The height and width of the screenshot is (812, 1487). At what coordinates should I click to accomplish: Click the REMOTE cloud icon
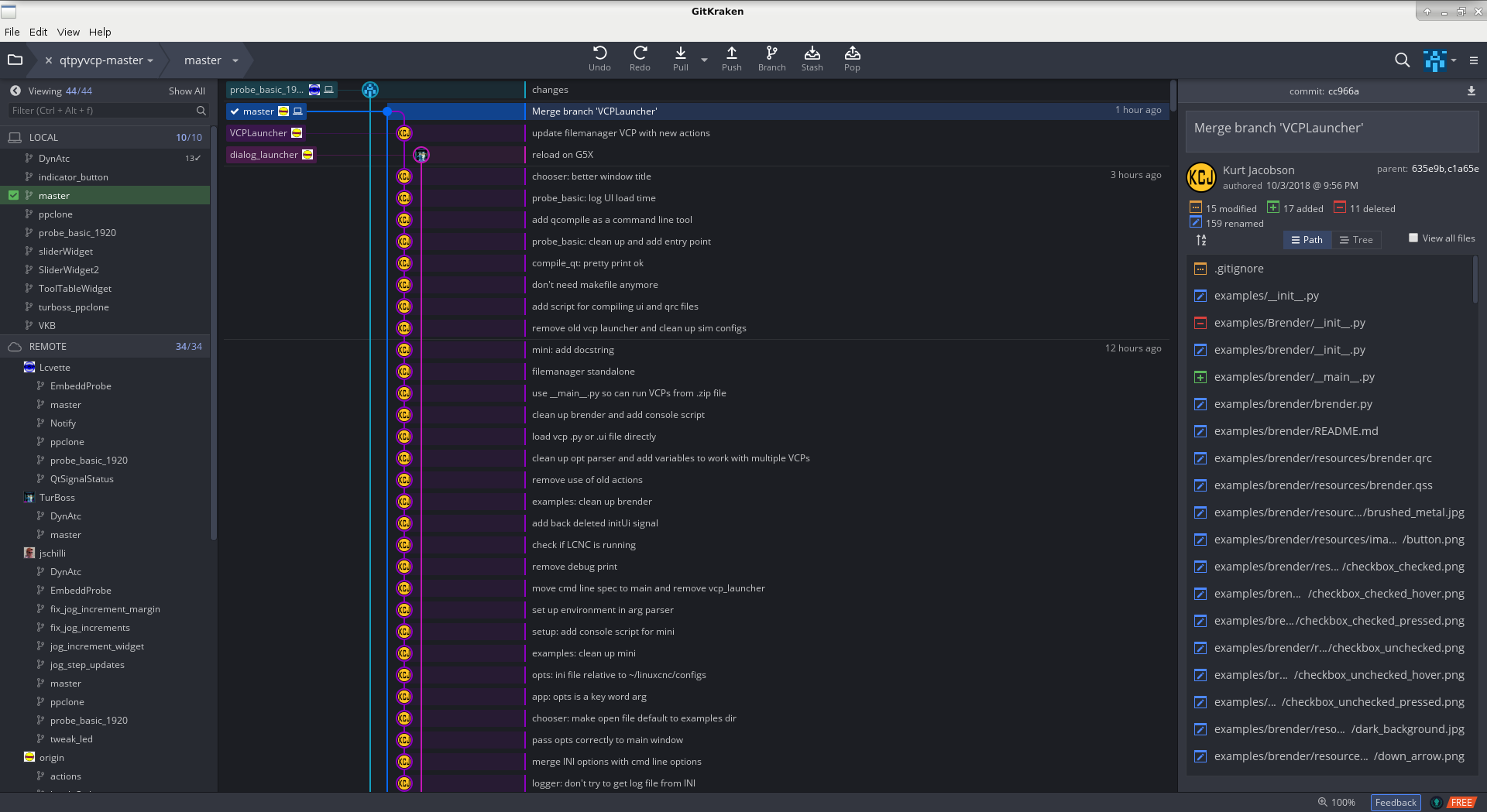tap(15, 346)
